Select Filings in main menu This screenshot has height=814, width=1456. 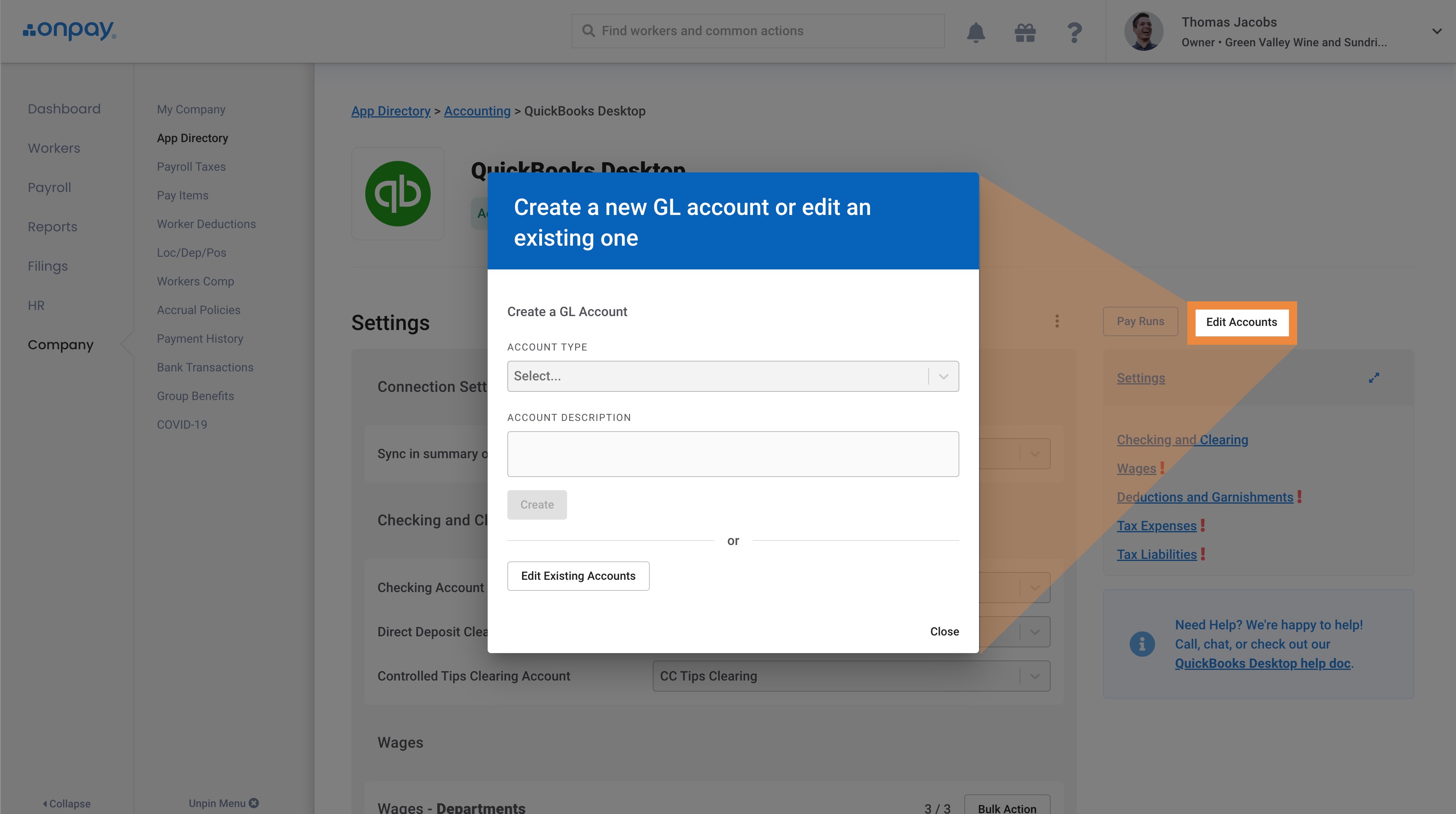[47, 266]
